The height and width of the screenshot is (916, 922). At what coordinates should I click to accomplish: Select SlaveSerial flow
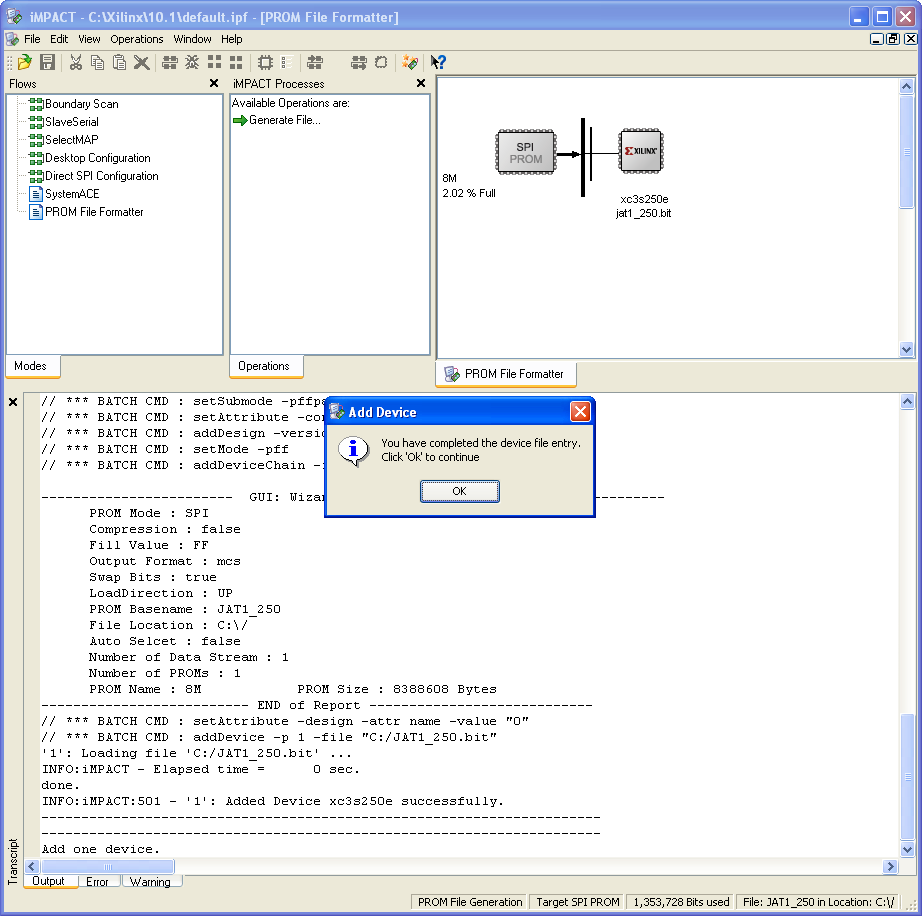(x=64, y=122)
